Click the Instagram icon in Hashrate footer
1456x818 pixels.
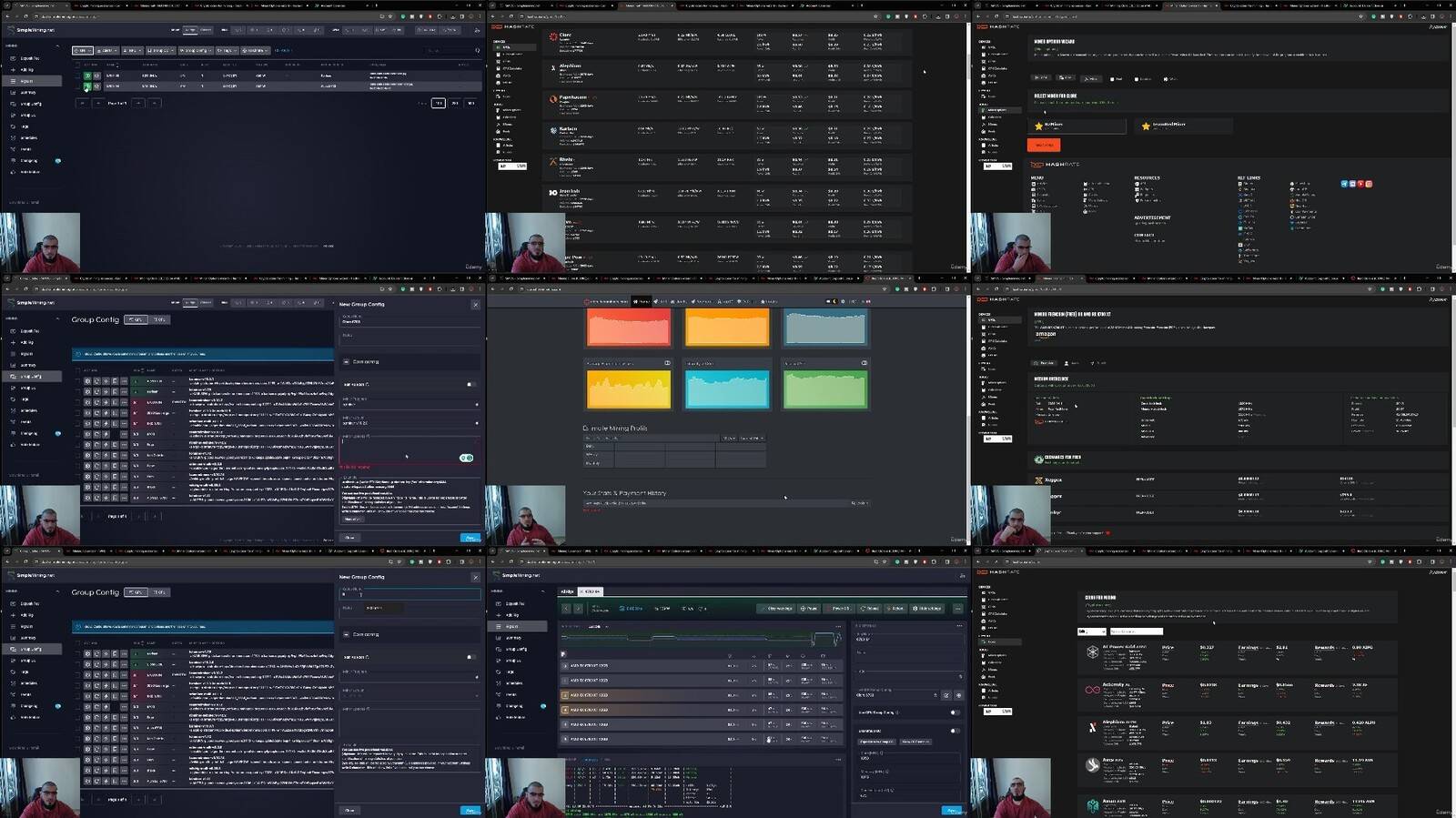pos(1369,184)
